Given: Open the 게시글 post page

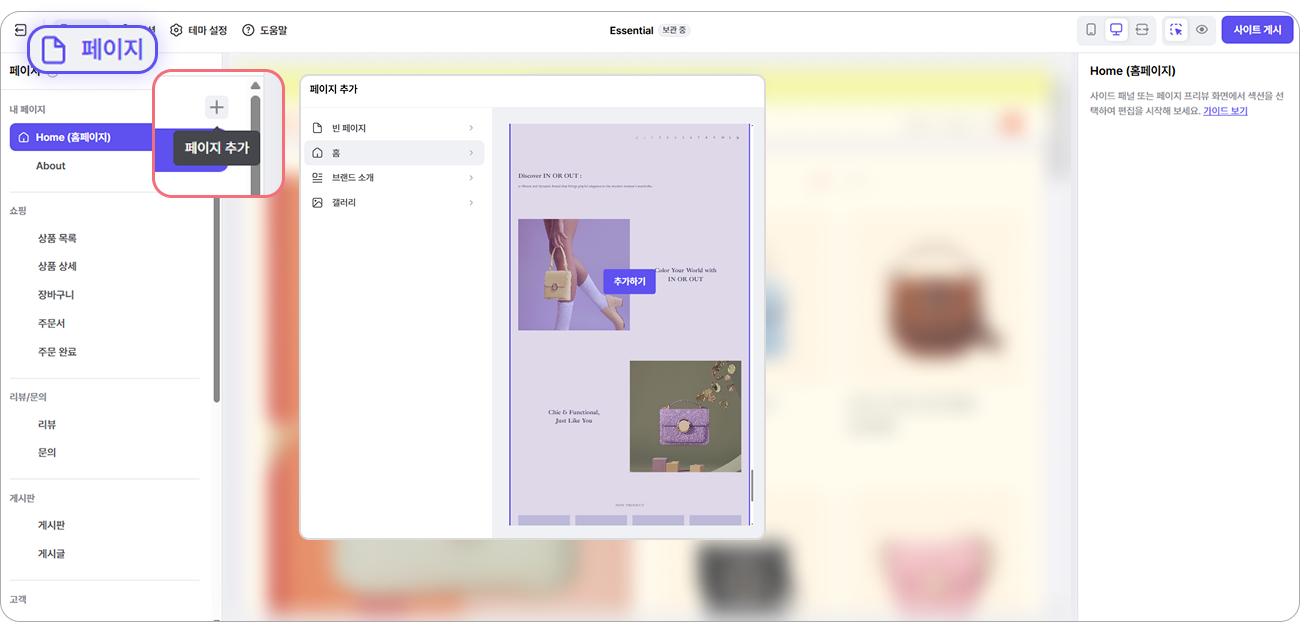Looking at the screenshot, I should tap(52, 553).
